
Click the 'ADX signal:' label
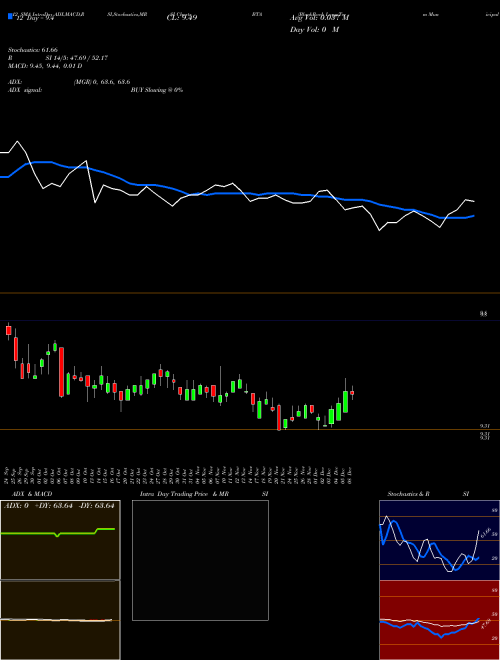[25, 90]
